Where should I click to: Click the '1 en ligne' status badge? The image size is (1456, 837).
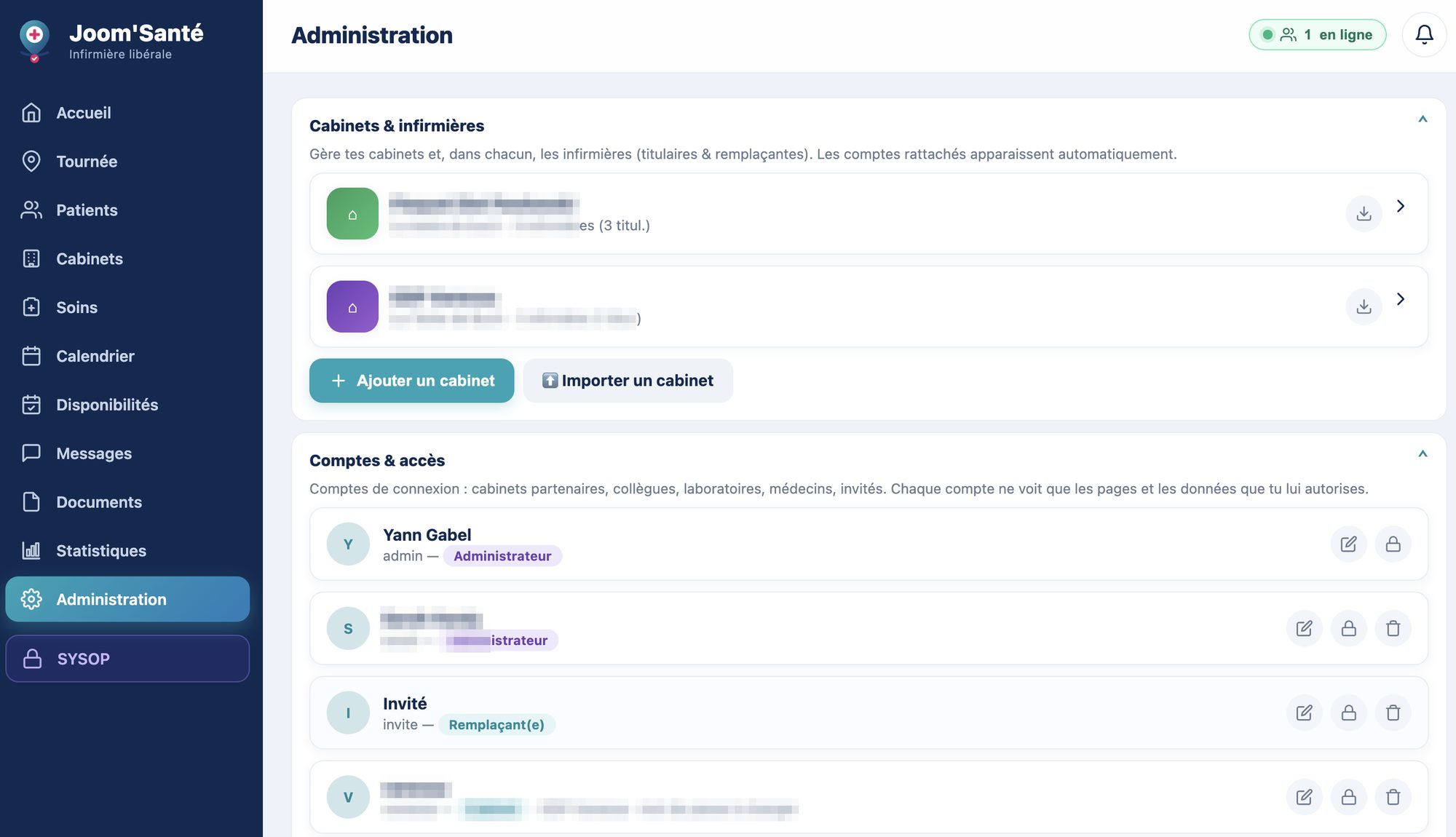click(x=1317, y=35)
